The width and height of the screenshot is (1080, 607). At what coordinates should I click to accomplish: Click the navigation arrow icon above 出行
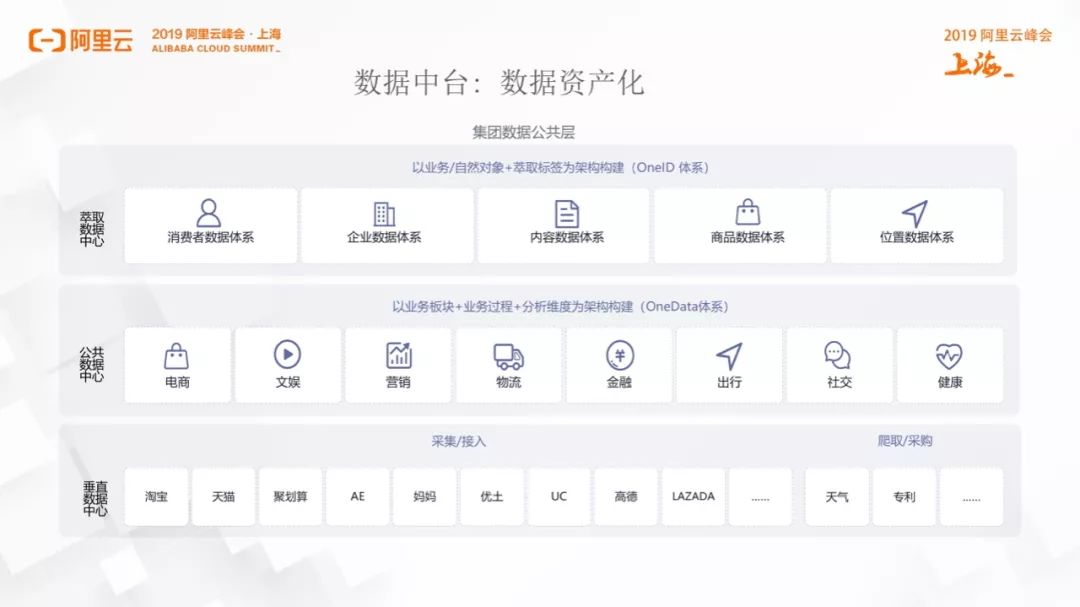[729, 356]
